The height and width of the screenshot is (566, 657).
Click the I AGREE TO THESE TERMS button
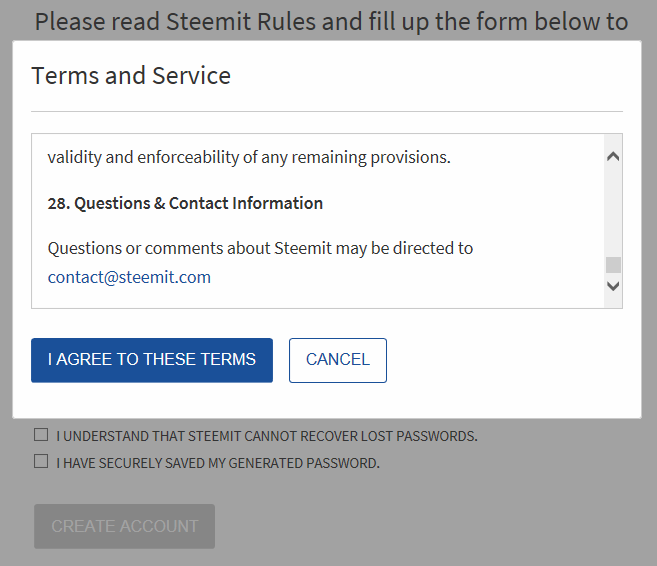tap(152, 360)
